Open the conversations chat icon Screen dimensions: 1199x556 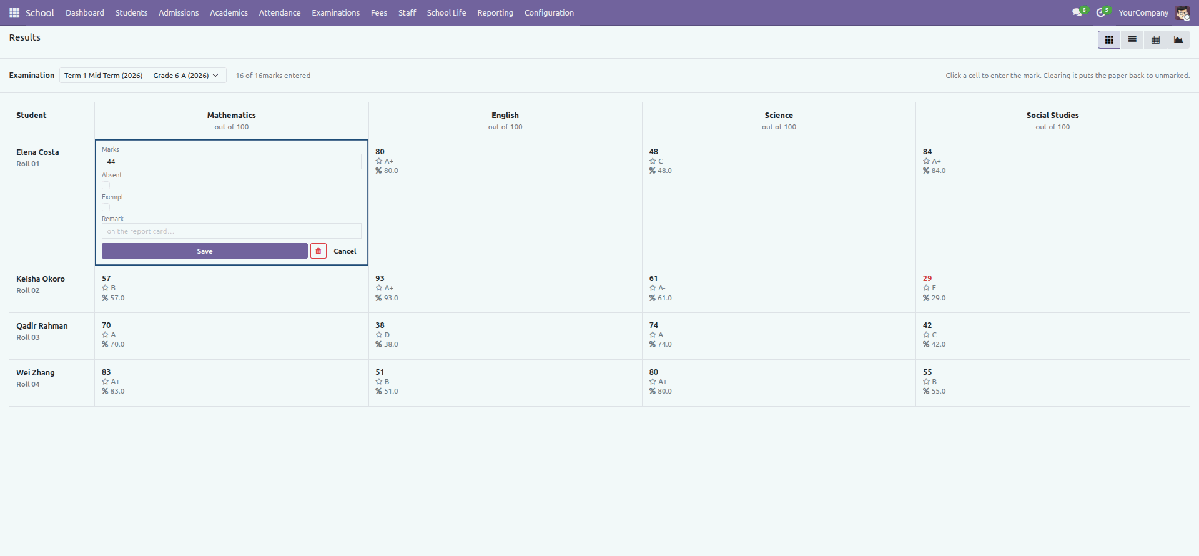tap(1079, 13)
